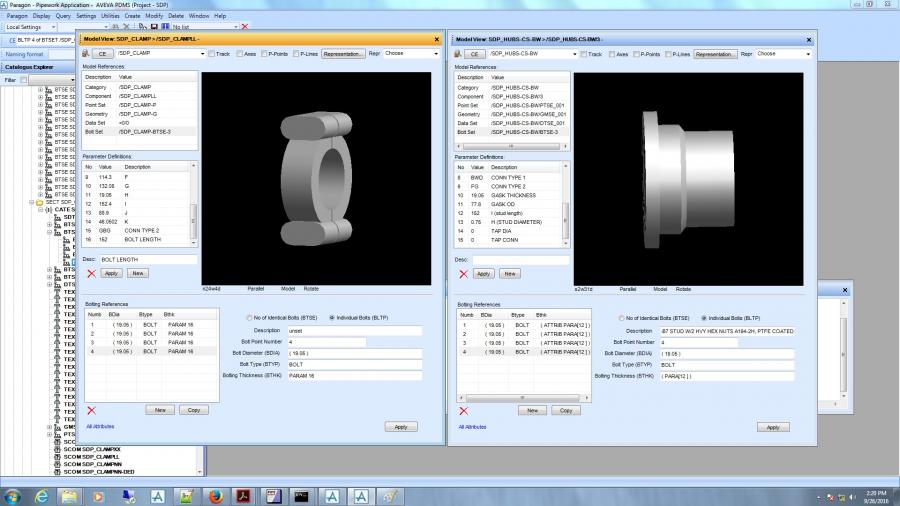This screenshot has height=506, width=900.
Task: Select bolt row 2 in SDP_CLAMP bolting references
Action: coord(152,333)
